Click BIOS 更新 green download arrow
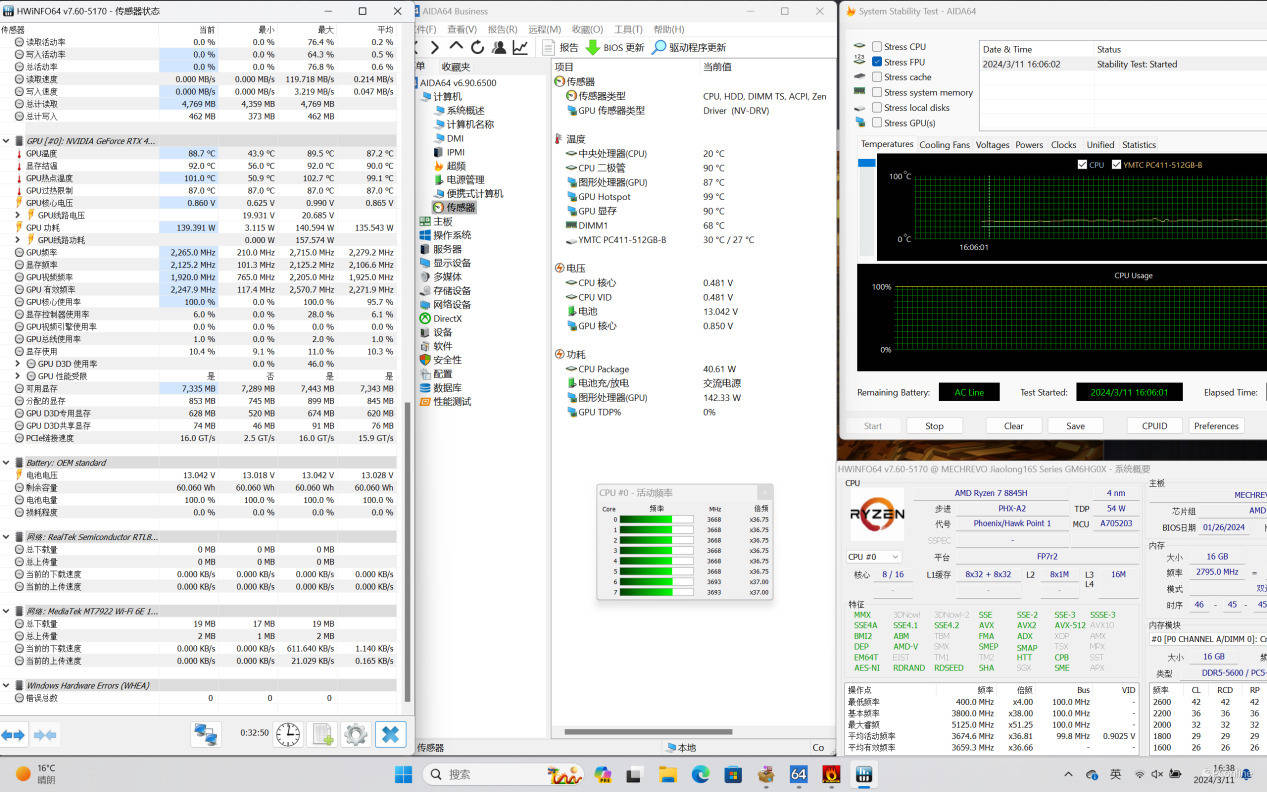This screenshot has width=1267, height=792. (593, 47)
